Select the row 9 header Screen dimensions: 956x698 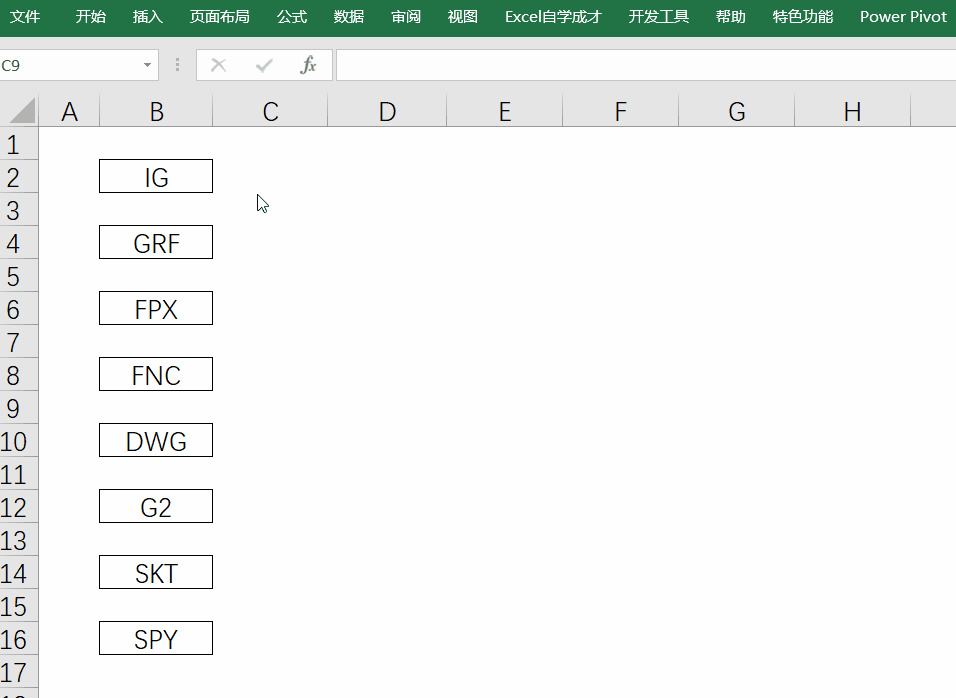click(14, 408)
